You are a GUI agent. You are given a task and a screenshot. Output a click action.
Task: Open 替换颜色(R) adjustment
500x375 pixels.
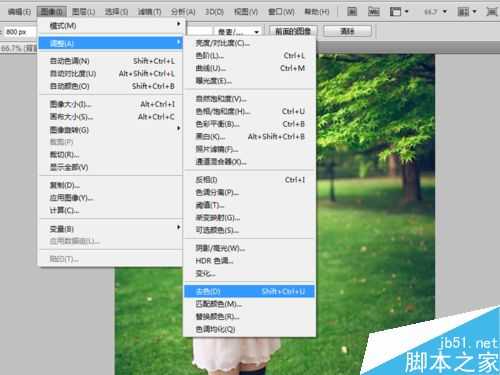[249, 317]
